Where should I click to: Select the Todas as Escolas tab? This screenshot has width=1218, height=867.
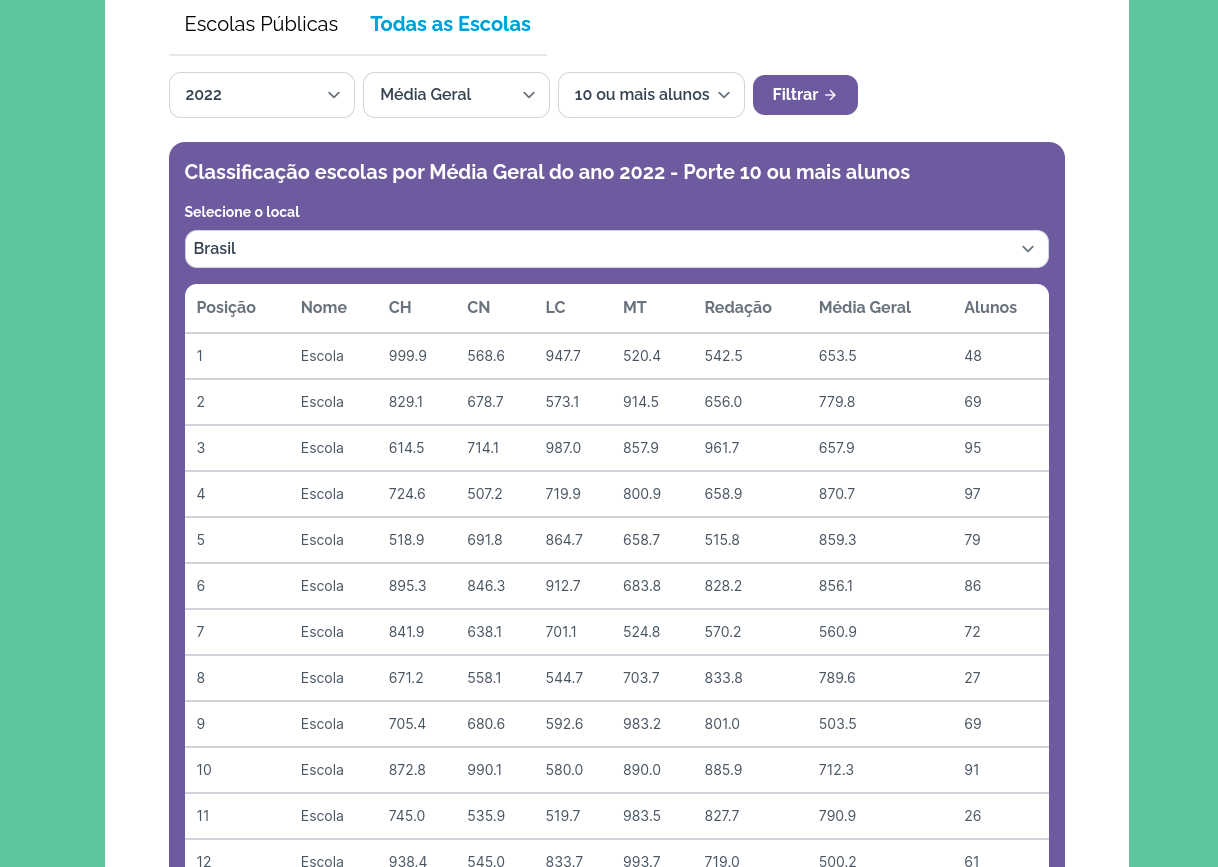[x=450, y=24]
